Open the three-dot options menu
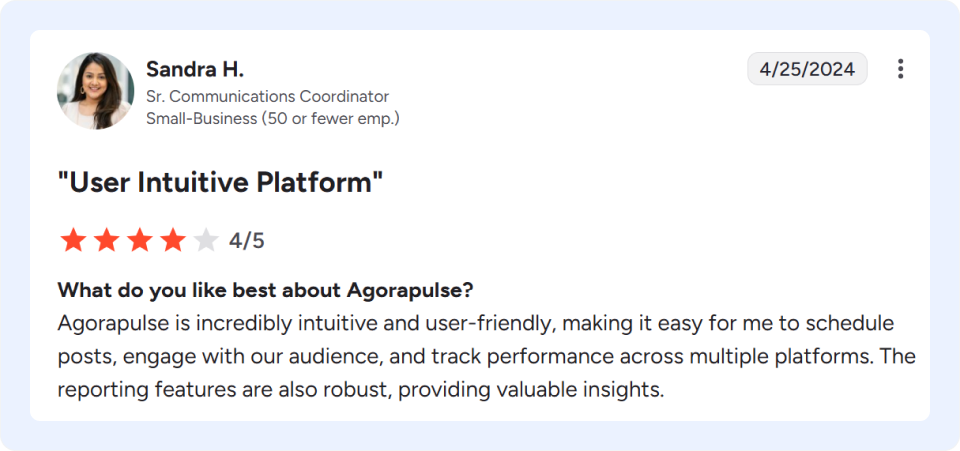The height and width of the screenshot is (451, 960). click(x=900, y=69)
